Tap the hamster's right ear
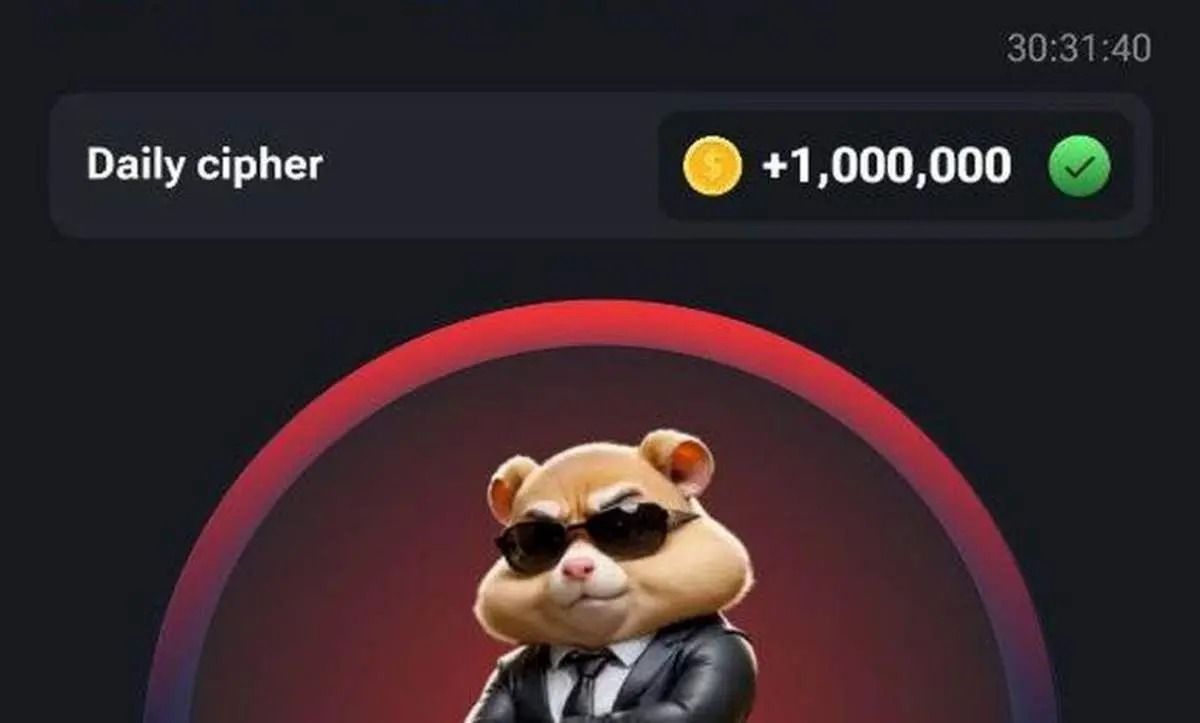Image resolution: width=1200 pixels, height=723 pixels. pyautogui.click(x=680, y=461)
